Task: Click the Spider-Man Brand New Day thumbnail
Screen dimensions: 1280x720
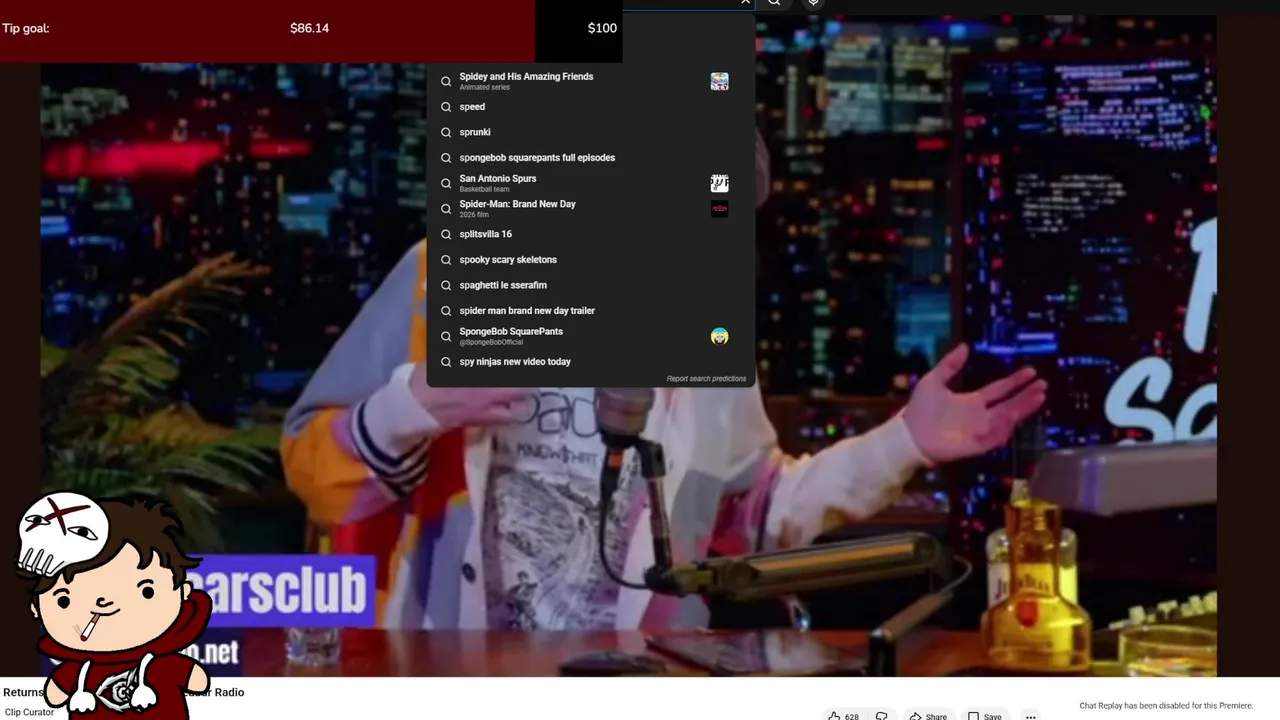Action: pos(719,209)
